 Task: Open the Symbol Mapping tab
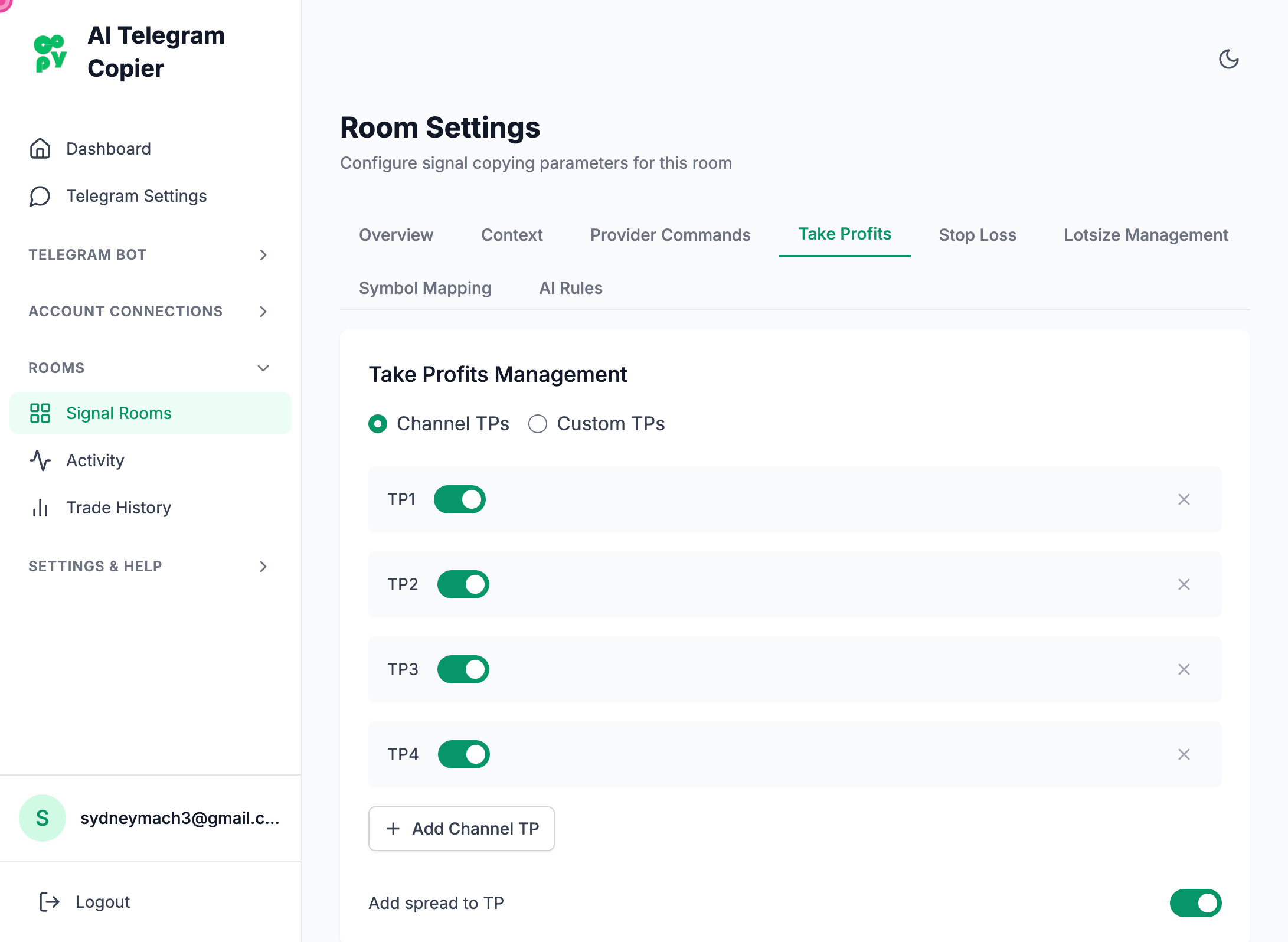425,288
